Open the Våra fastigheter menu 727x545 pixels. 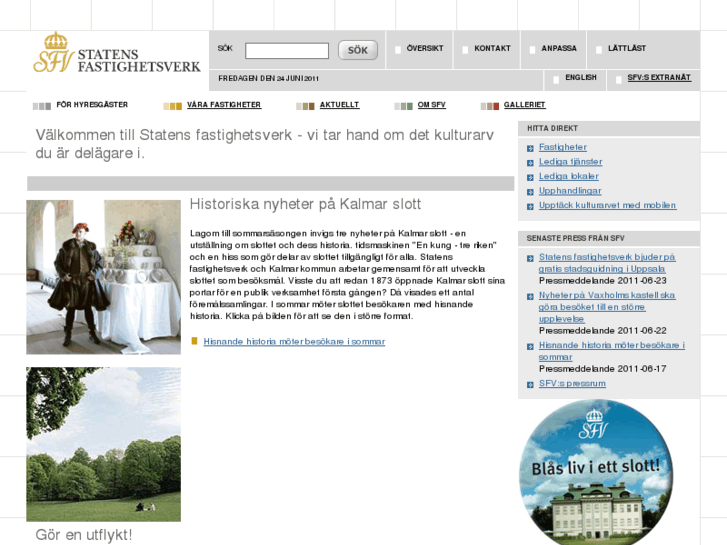point(224,105)
